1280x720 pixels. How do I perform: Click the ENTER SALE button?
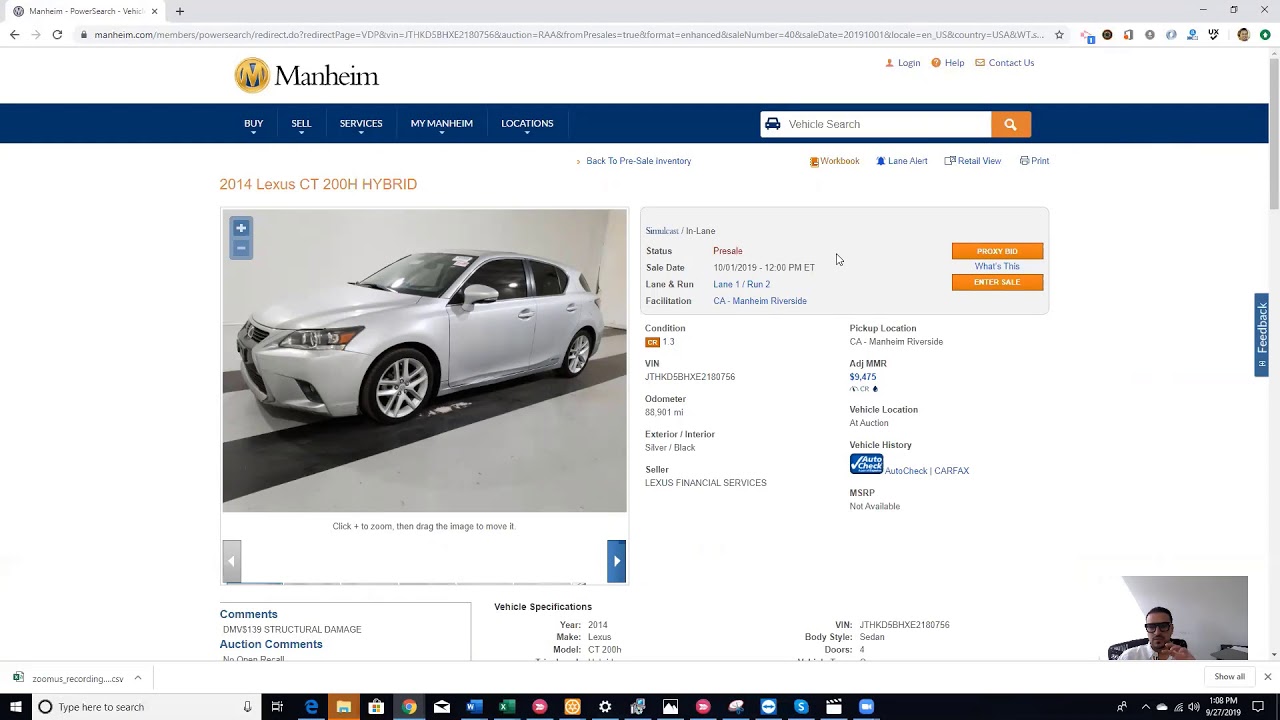(x=997, y=282)
